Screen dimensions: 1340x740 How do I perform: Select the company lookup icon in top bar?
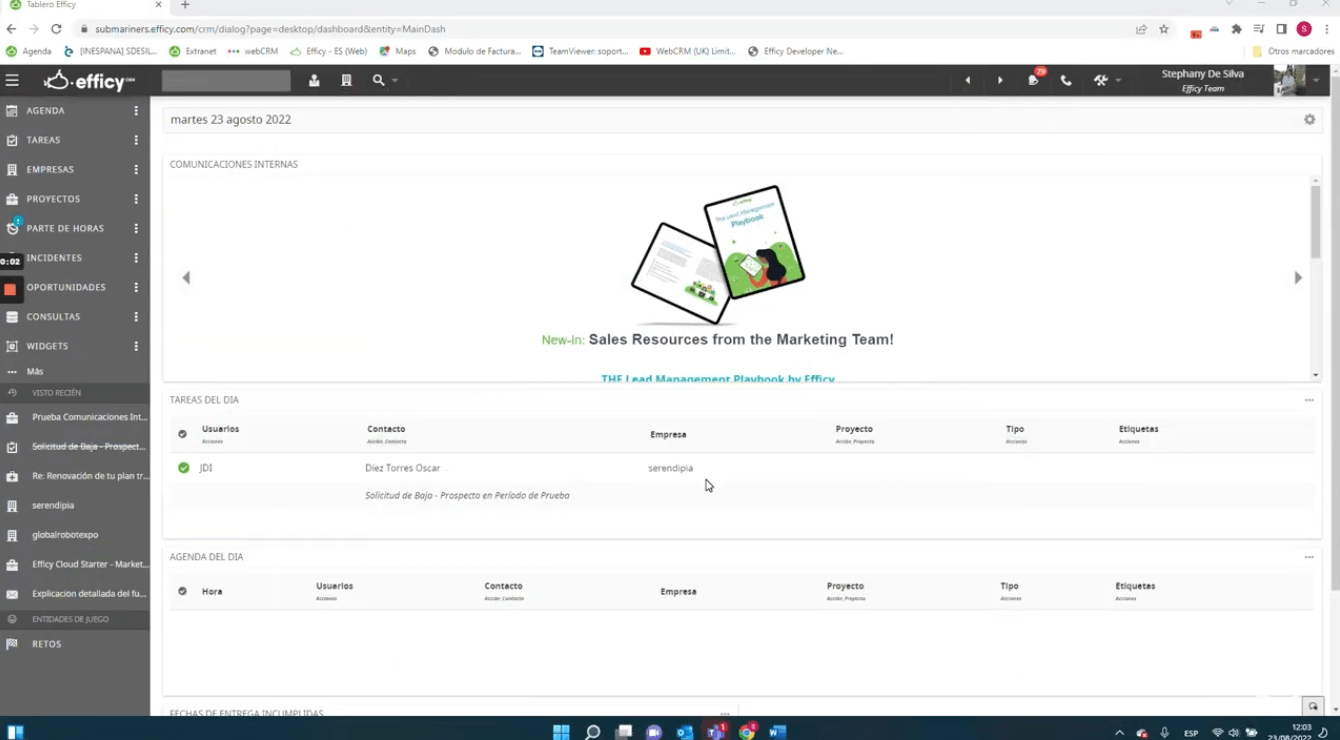[x=345, y=80]
